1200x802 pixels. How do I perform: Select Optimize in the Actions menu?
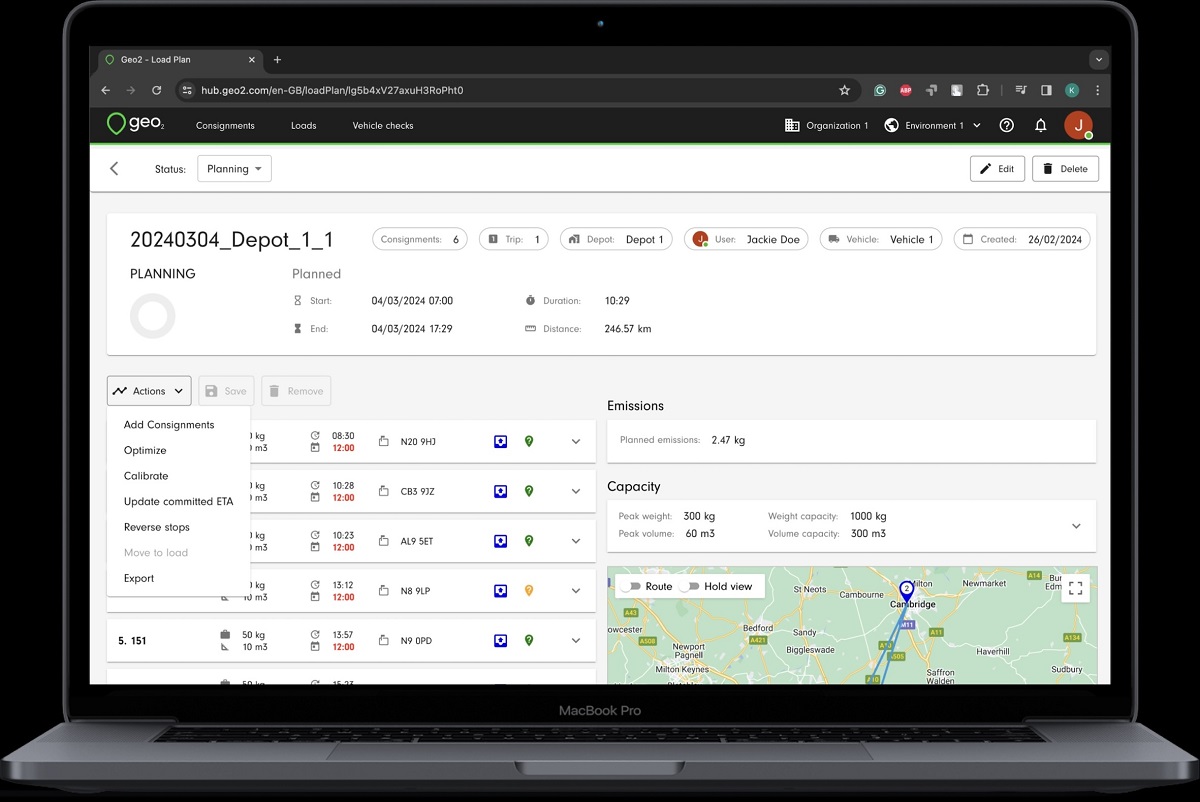tap(145, 451)
